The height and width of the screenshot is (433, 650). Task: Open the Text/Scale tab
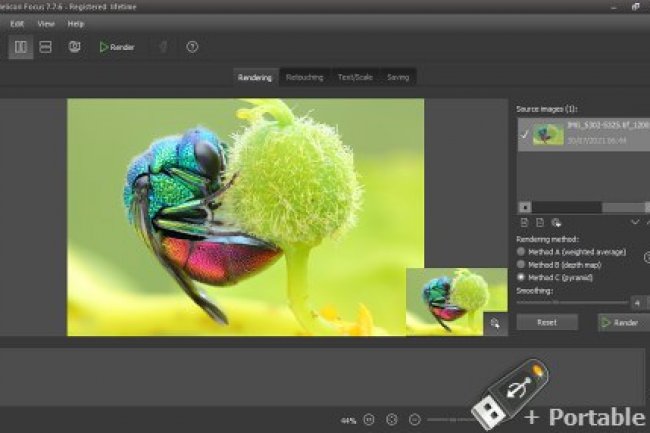[355, 77]
